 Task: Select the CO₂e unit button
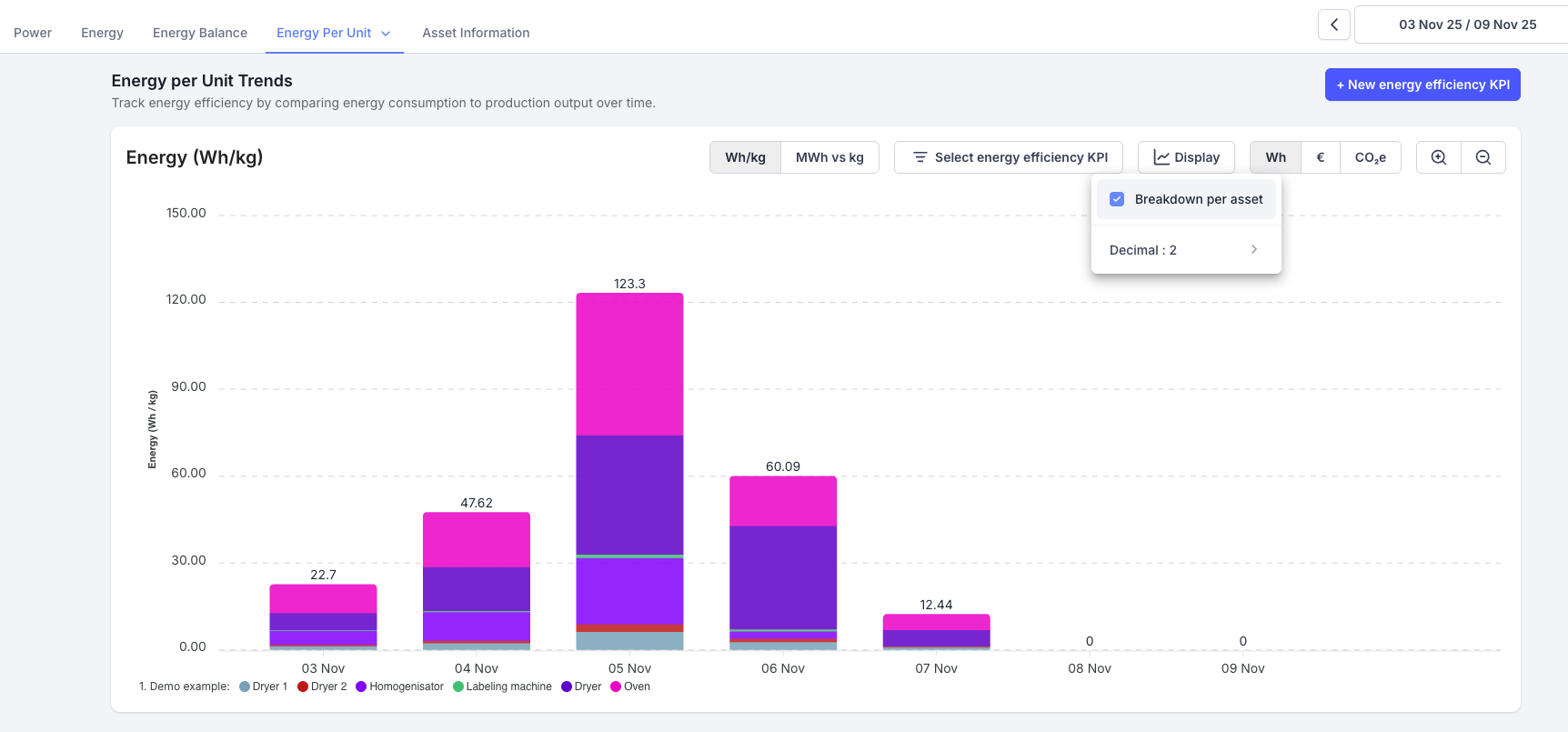tap(1370, 157)
